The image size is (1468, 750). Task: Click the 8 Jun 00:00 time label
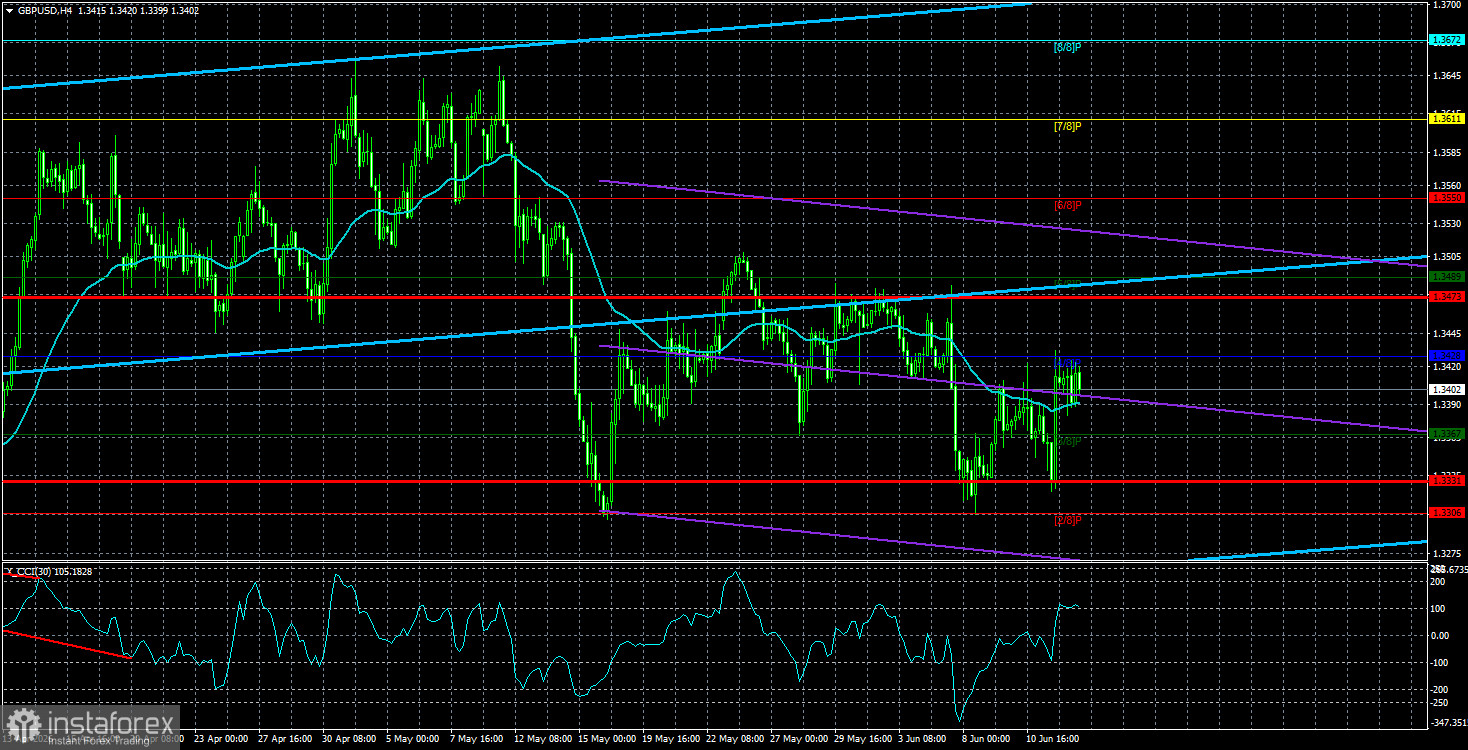(x=988, y=741)
